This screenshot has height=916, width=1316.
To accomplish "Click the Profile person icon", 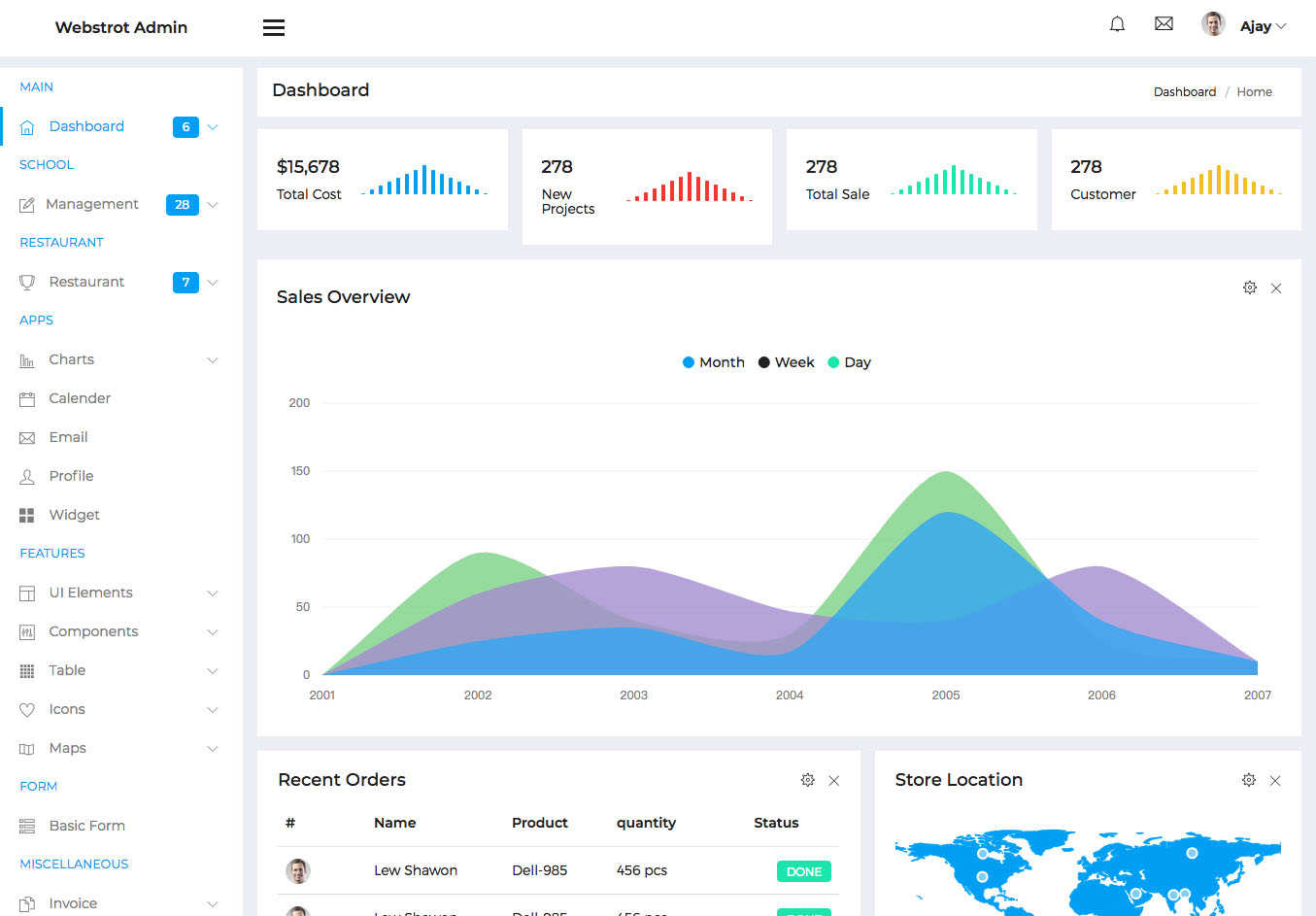I will (x=27, y=477).
